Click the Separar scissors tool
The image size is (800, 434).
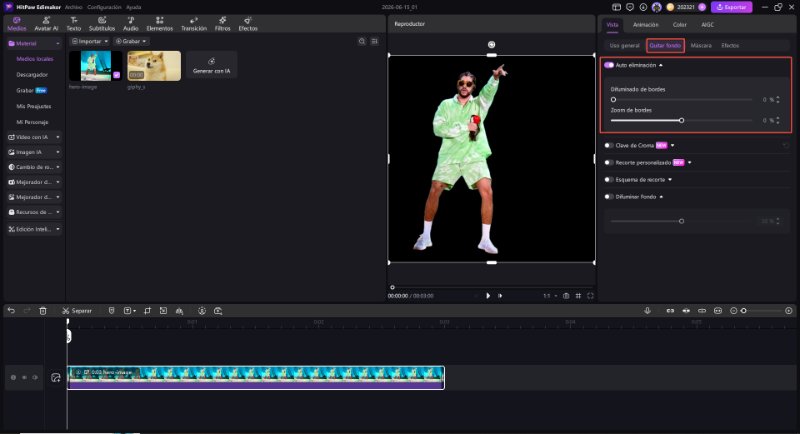tap(77, 311)
